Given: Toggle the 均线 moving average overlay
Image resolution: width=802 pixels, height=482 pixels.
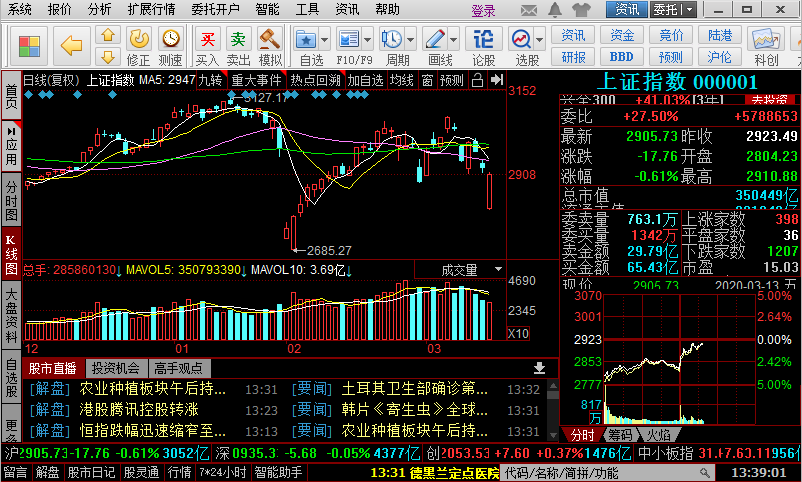Looking at the screenshot, I should (x=402, y=80).
